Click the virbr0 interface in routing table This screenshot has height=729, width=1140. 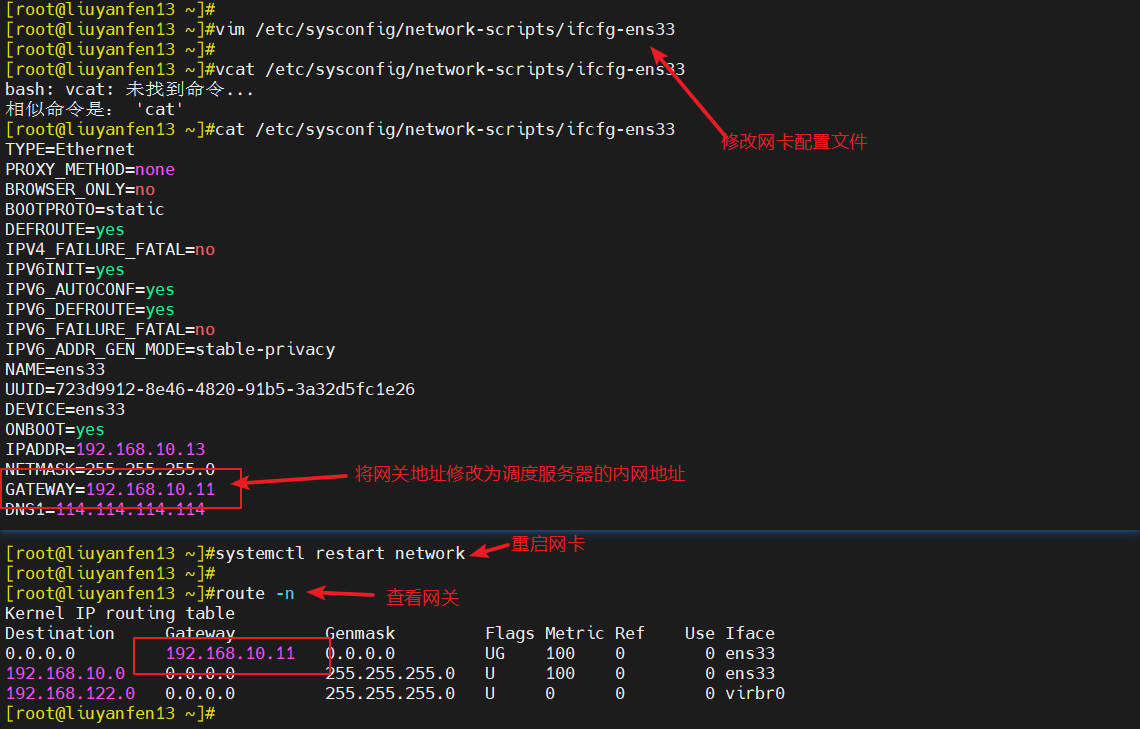click(x=755, y=693)
